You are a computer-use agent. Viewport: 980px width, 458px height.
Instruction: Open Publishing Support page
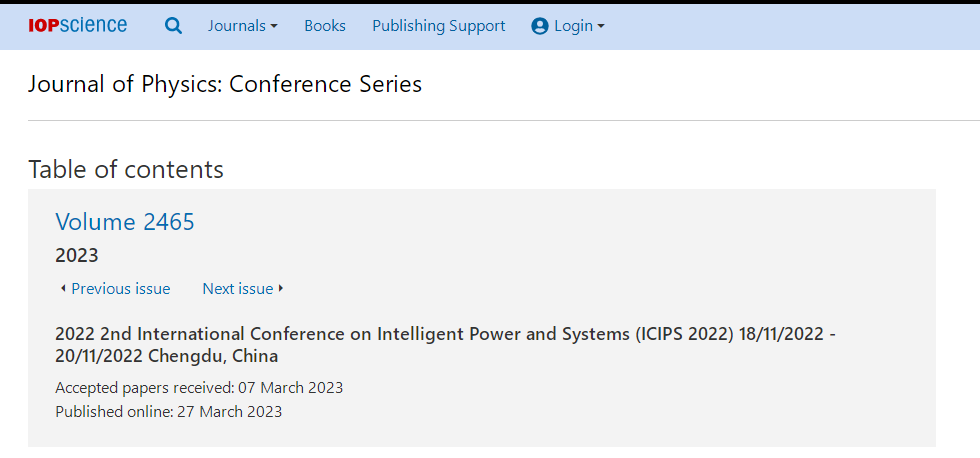point(439,26)
